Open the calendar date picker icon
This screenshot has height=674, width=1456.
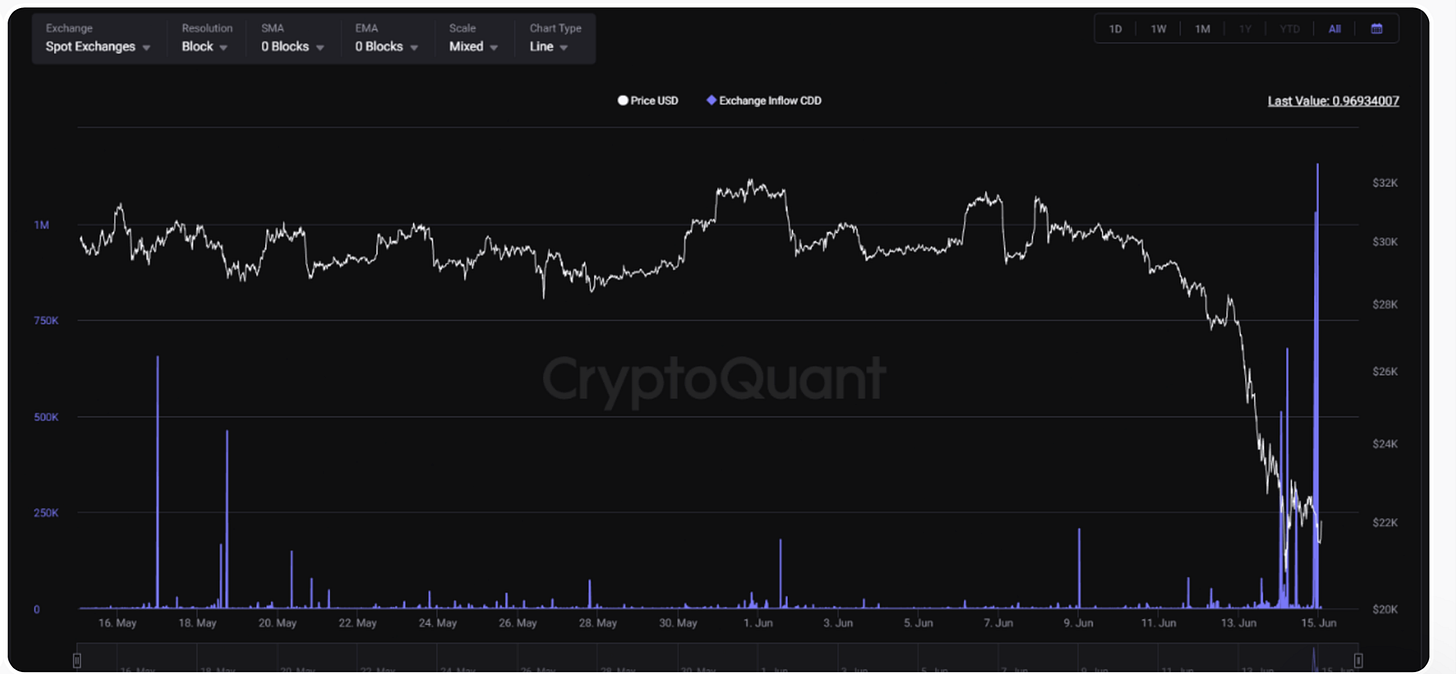(1377, 29)
